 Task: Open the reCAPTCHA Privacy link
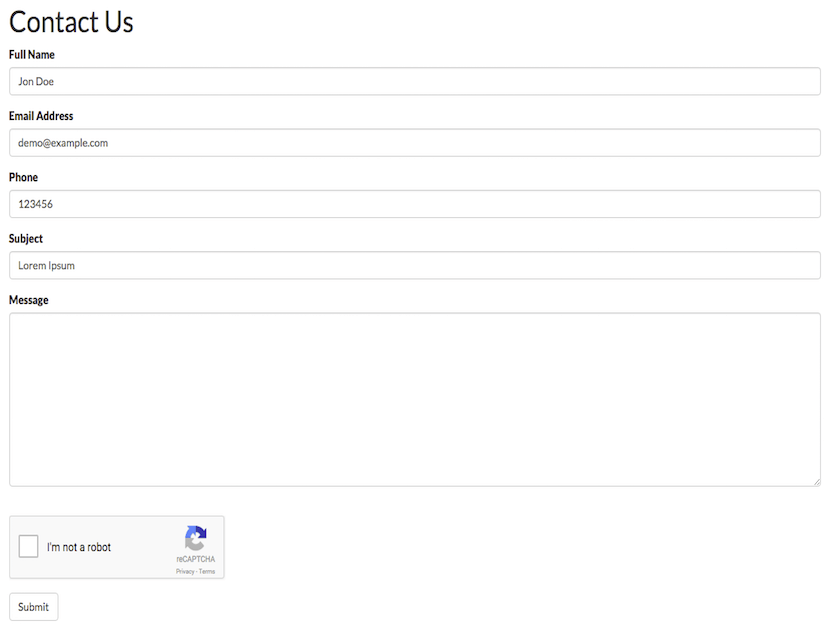pos(185,571)
